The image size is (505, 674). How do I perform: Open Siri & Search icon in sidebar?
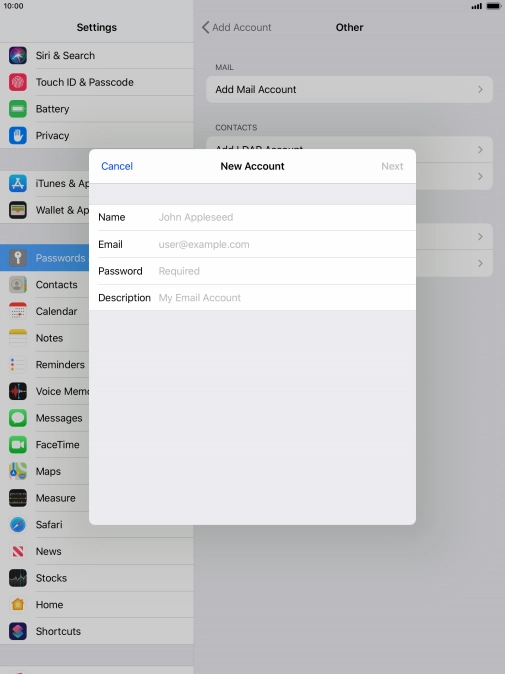[18, 55]
